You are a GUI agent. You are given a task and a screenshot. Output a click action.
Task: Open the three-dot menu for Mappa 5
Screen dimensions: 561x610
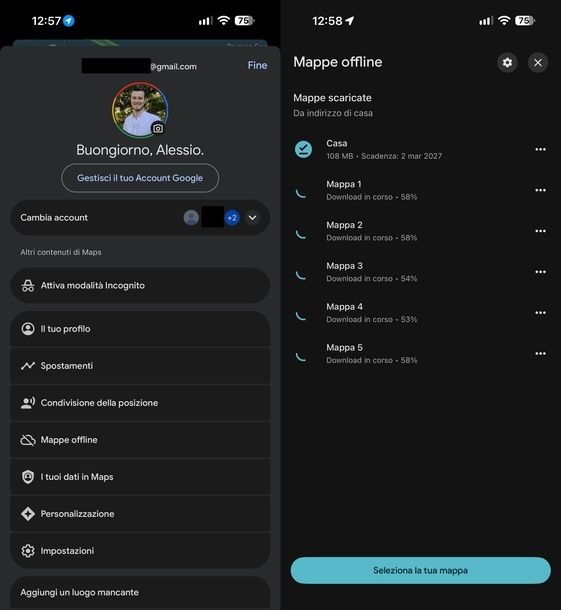[540, 354]
